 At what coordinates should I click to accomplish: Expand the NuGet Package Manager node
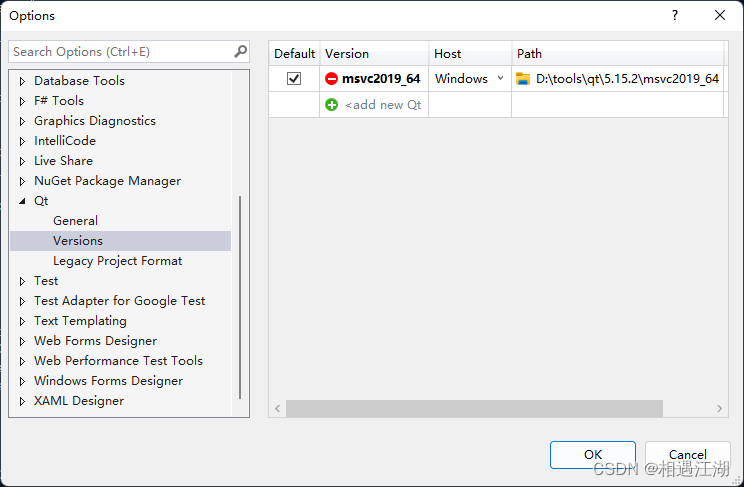(23, 181)
